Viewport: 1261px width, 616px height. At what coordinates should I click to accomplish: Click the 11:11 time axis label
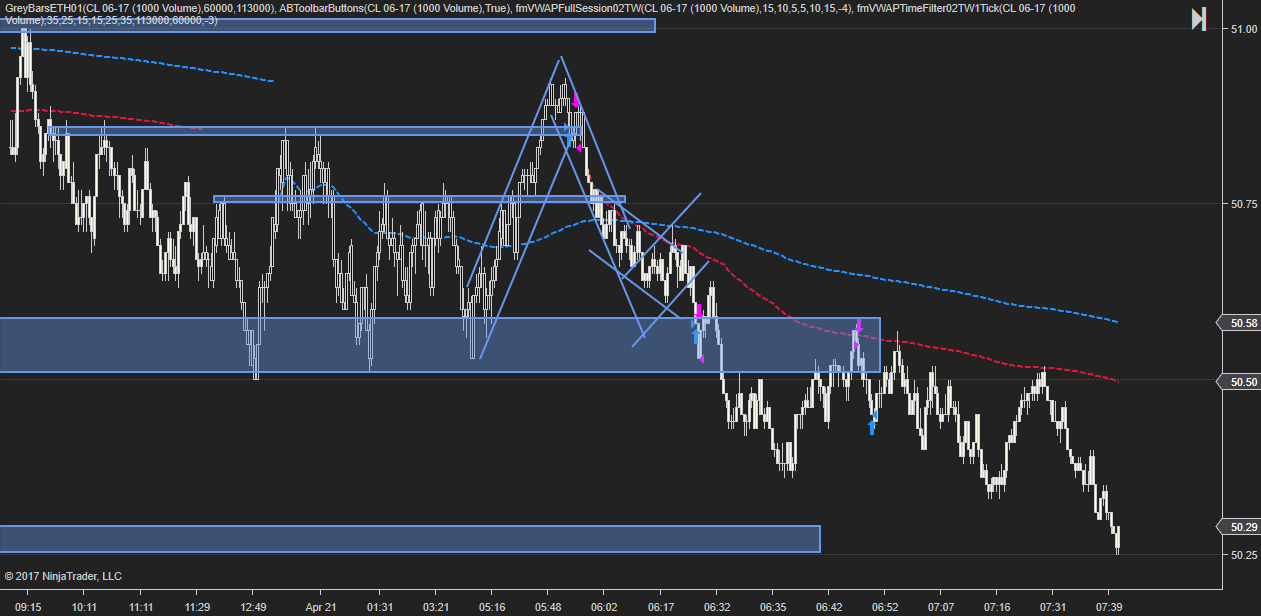coord(141,607)
